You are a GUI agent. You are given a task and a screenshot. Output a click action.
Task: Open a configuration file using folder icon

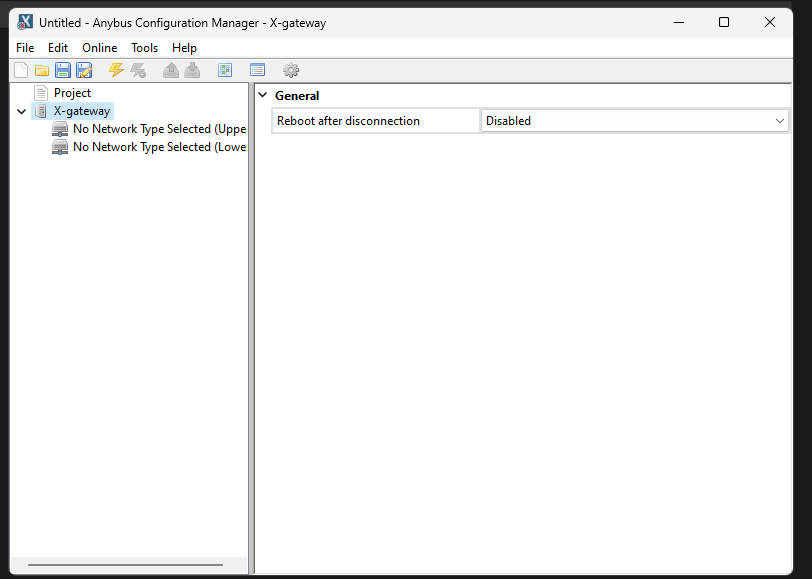pyautogui.click(x=42, y=70)
